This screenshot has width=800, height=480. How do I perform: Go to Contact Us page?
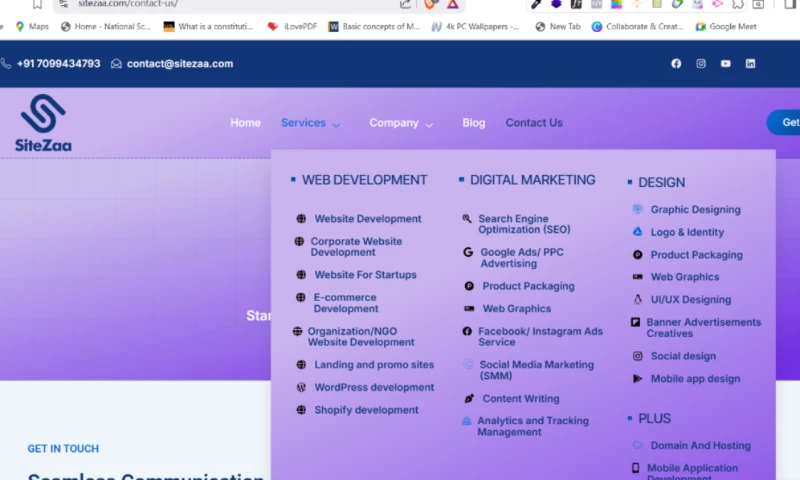(534, 123)
